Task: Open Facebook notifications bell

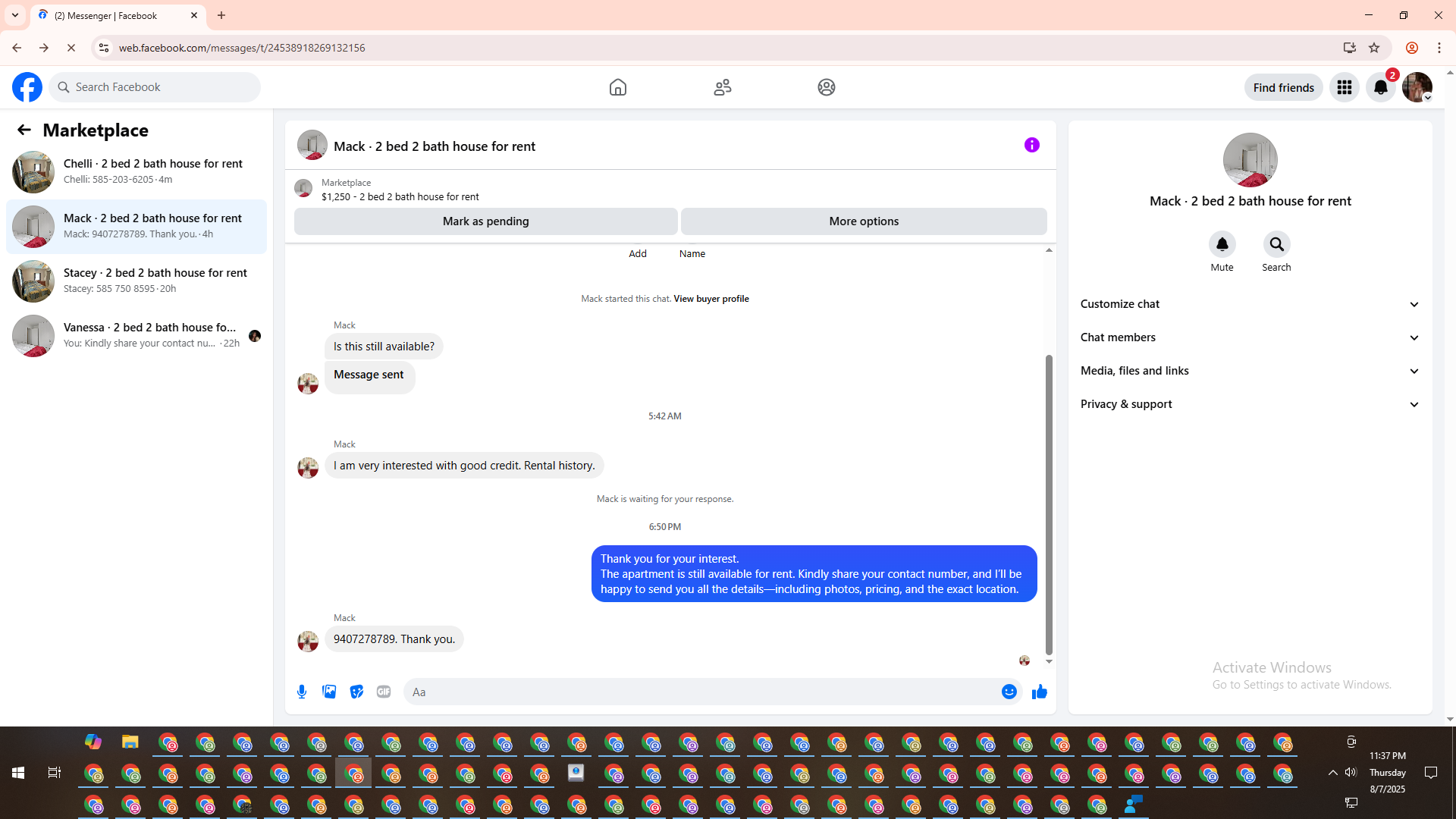Action: pyautogui.click(x=1380, y=87)
